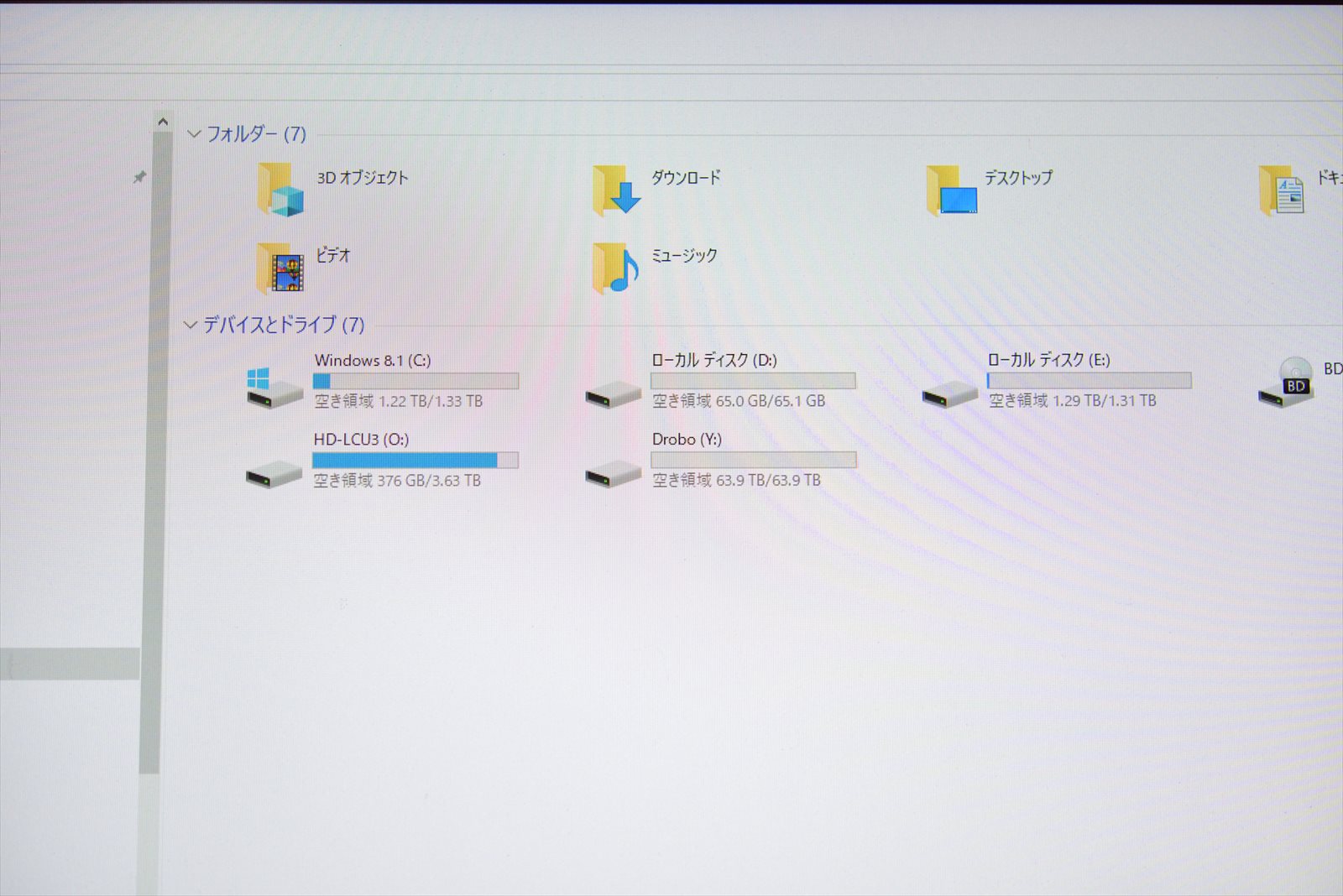Open the 3D Objects folder icon

click(x=280, y=190)
